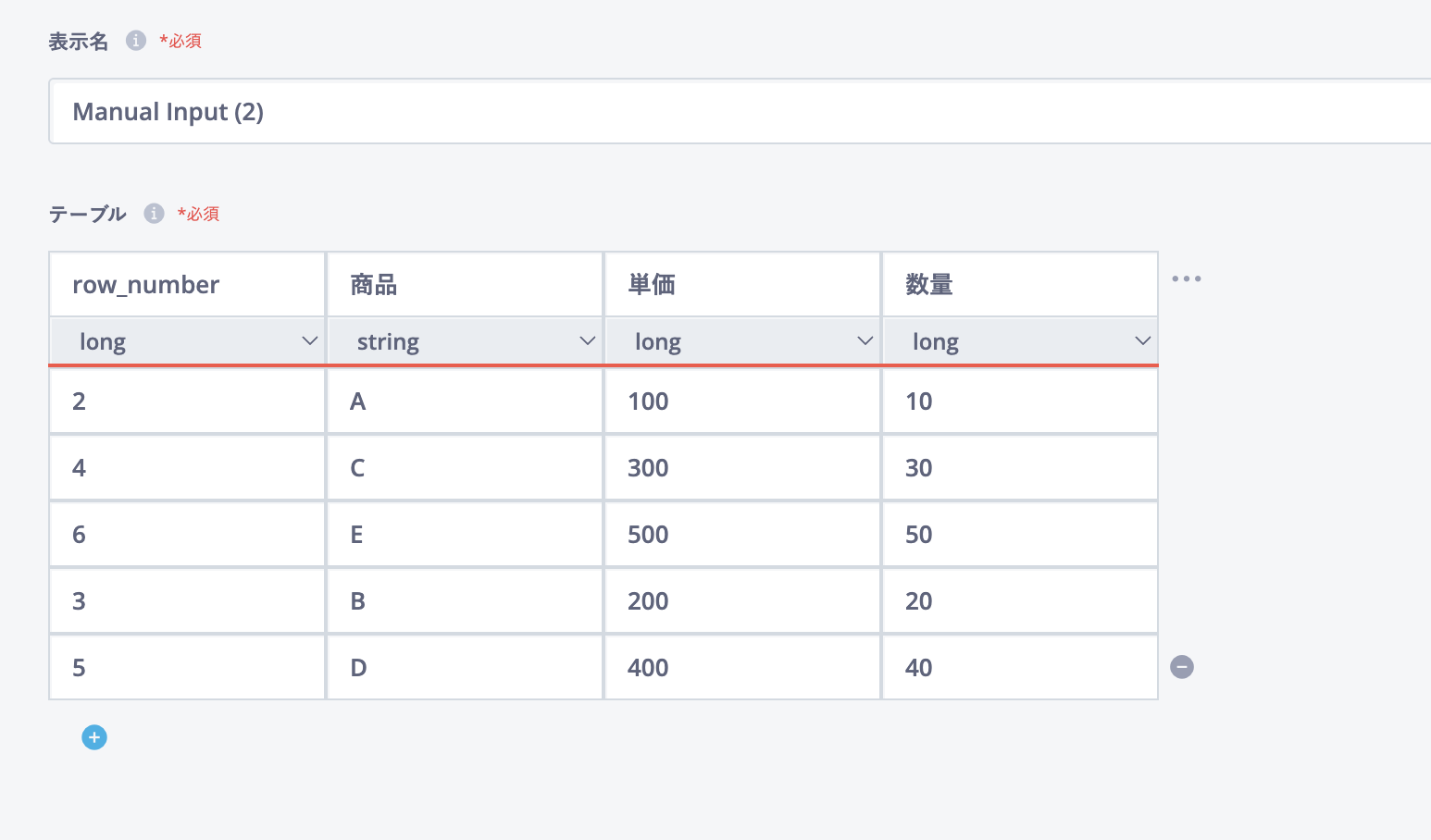The height and width of the screenshot is (840, 1431).
Task: Edit the row_number column header cell
Action: pyautogui.click(x=187, y=285)
